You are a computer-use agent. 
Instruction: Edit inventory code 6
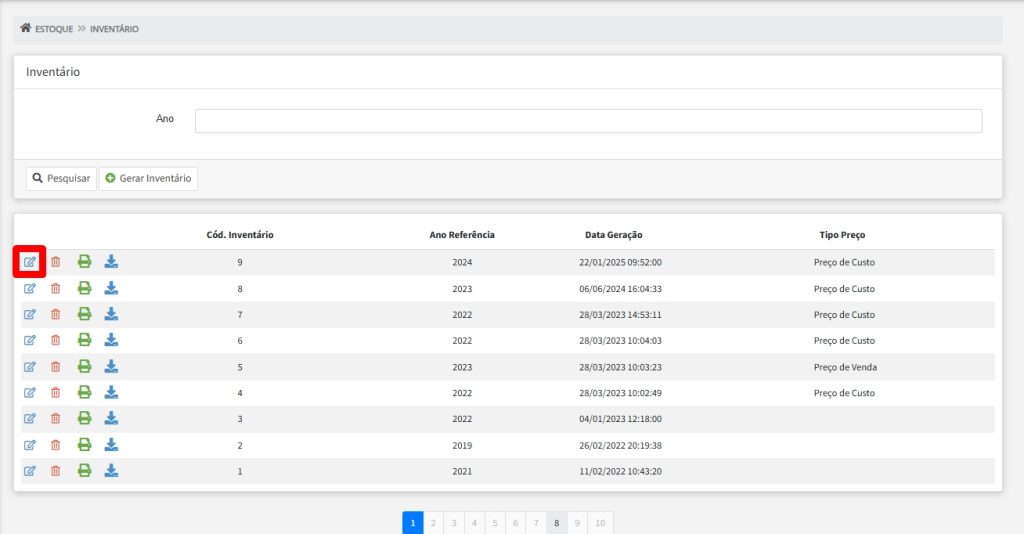click(x=30, y=340)
